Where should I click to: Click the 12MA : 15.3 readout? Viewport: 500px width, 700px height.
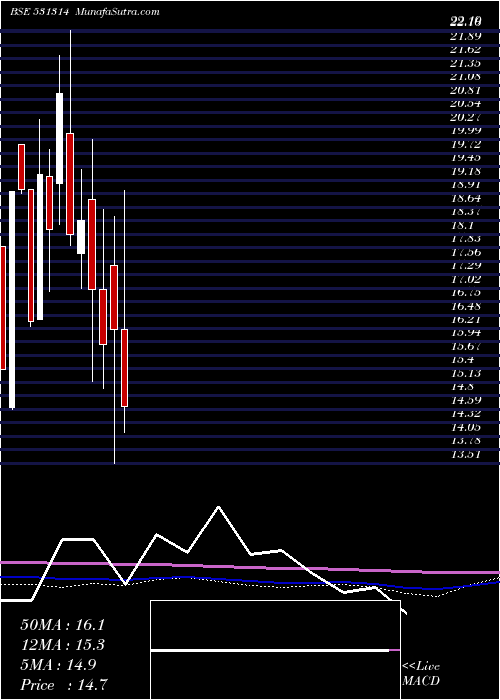[64, 645]
